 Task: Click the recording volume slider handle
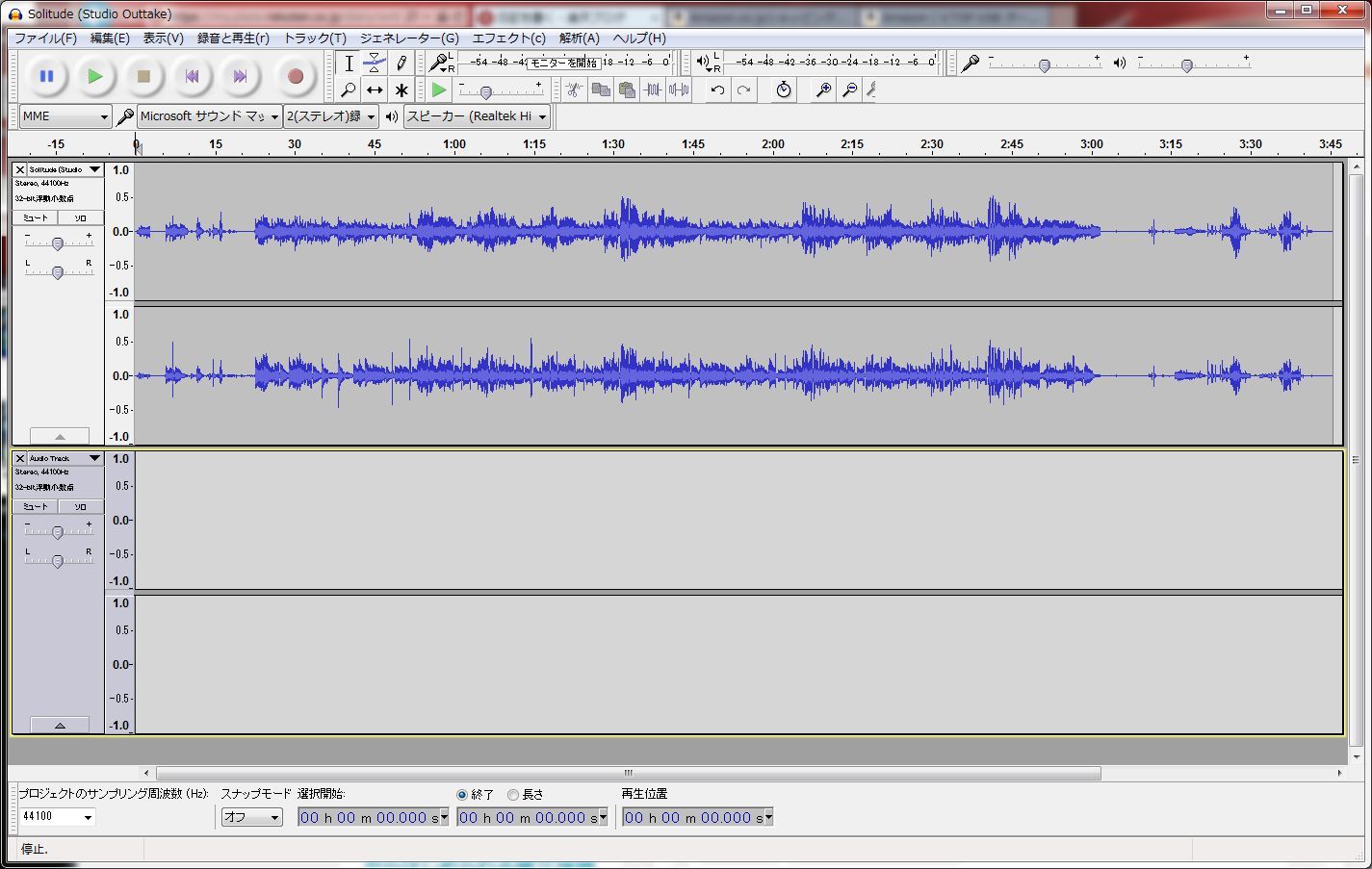pyautogui.click(x=1044, y=65)
